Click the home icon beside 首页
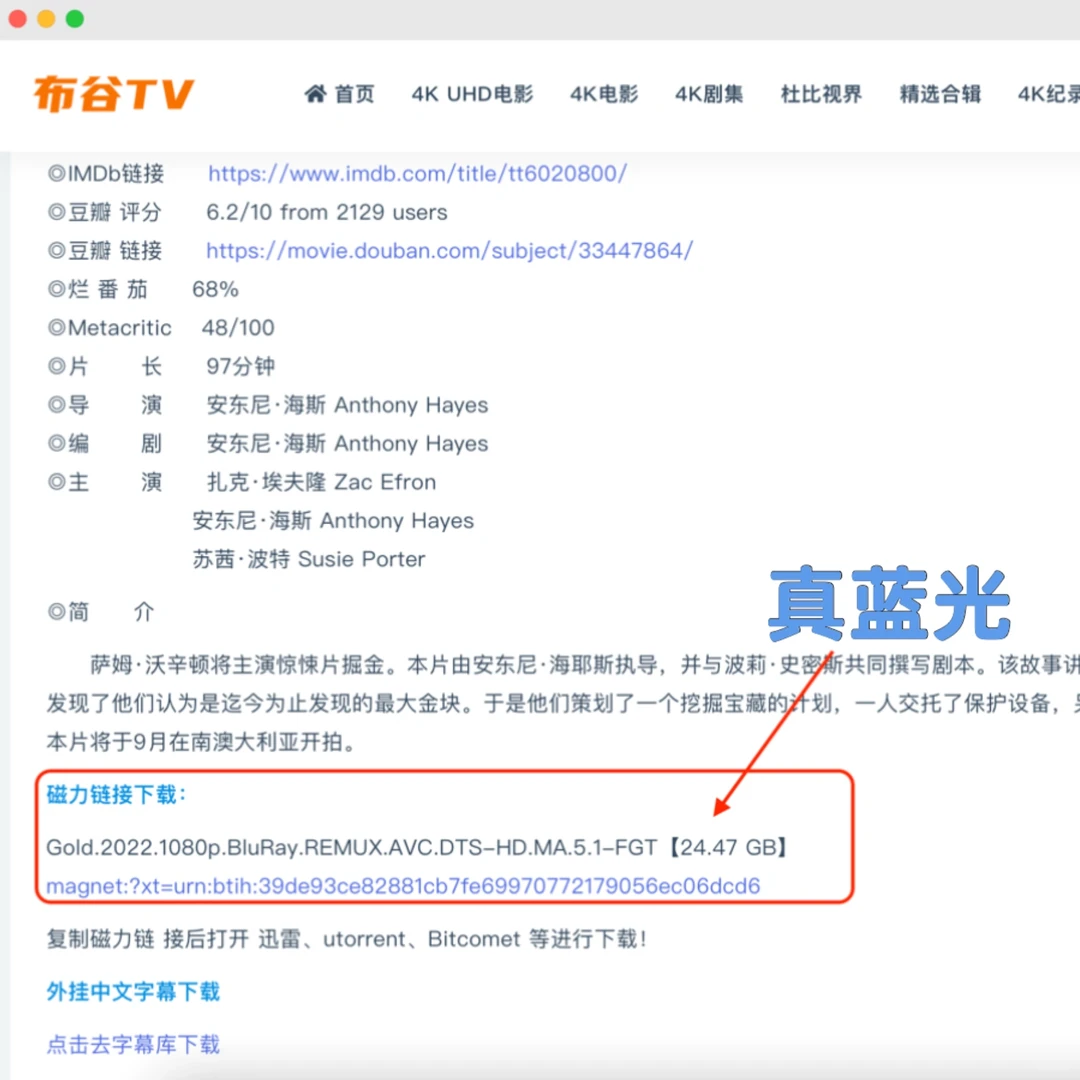 tap(315, 93)
